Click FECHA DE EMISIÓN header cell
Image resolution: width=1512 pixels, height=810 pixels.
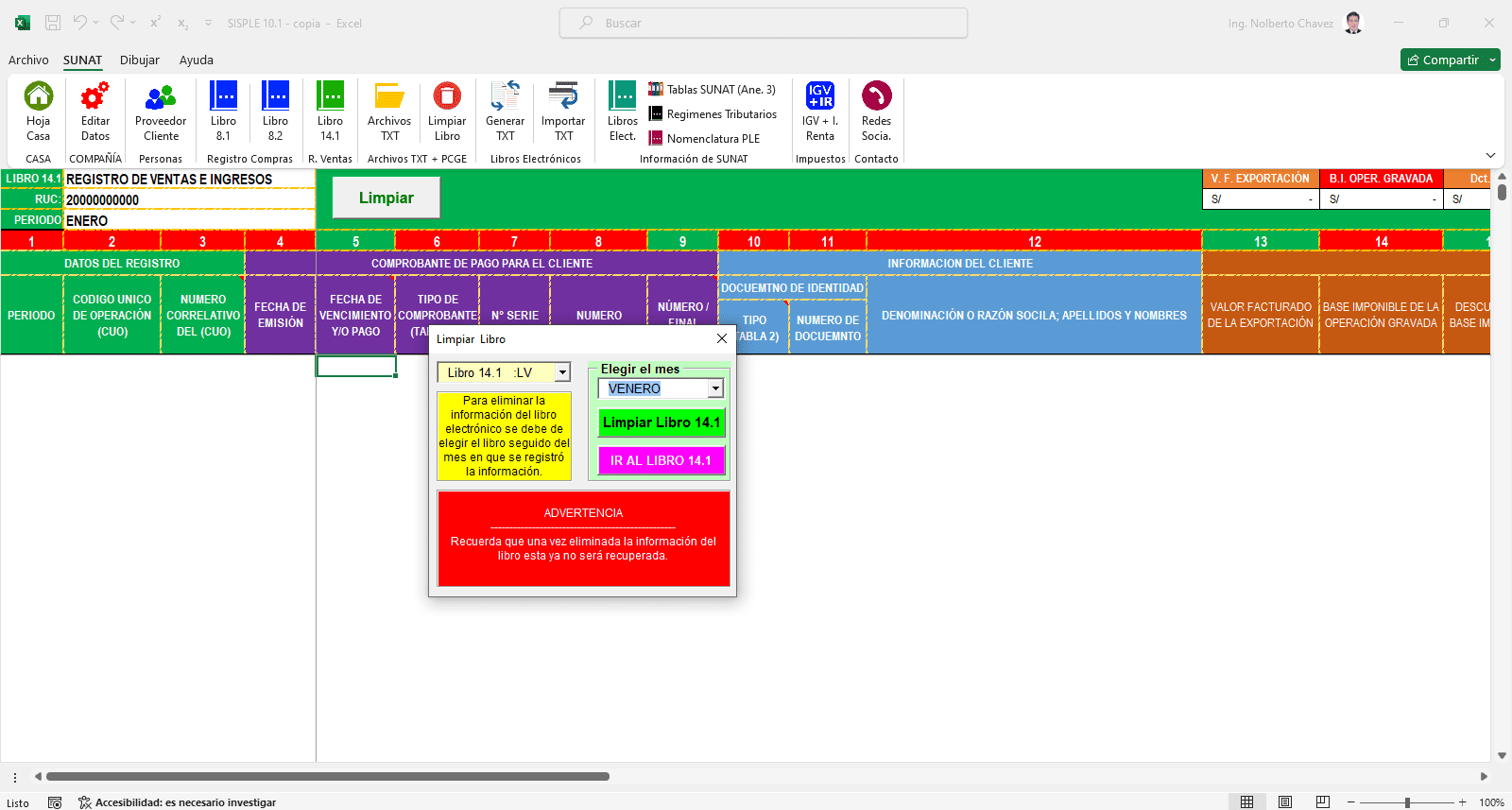pyautogui.click(x=280, y=315)
